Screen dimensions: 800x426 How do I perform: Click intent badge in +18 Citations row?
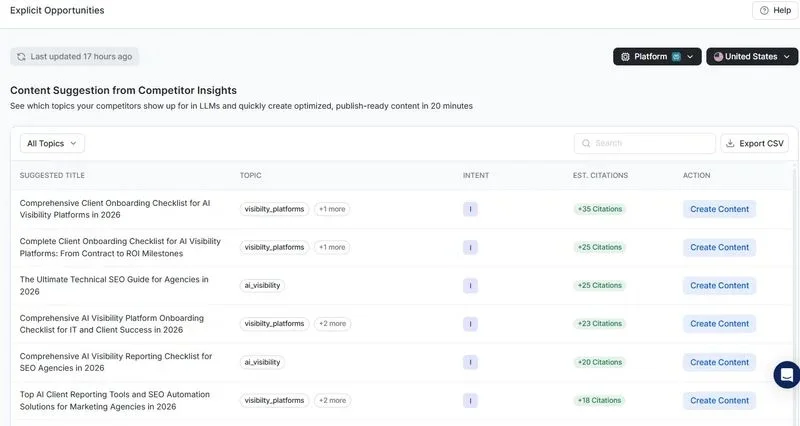click(x=470, y=400)
